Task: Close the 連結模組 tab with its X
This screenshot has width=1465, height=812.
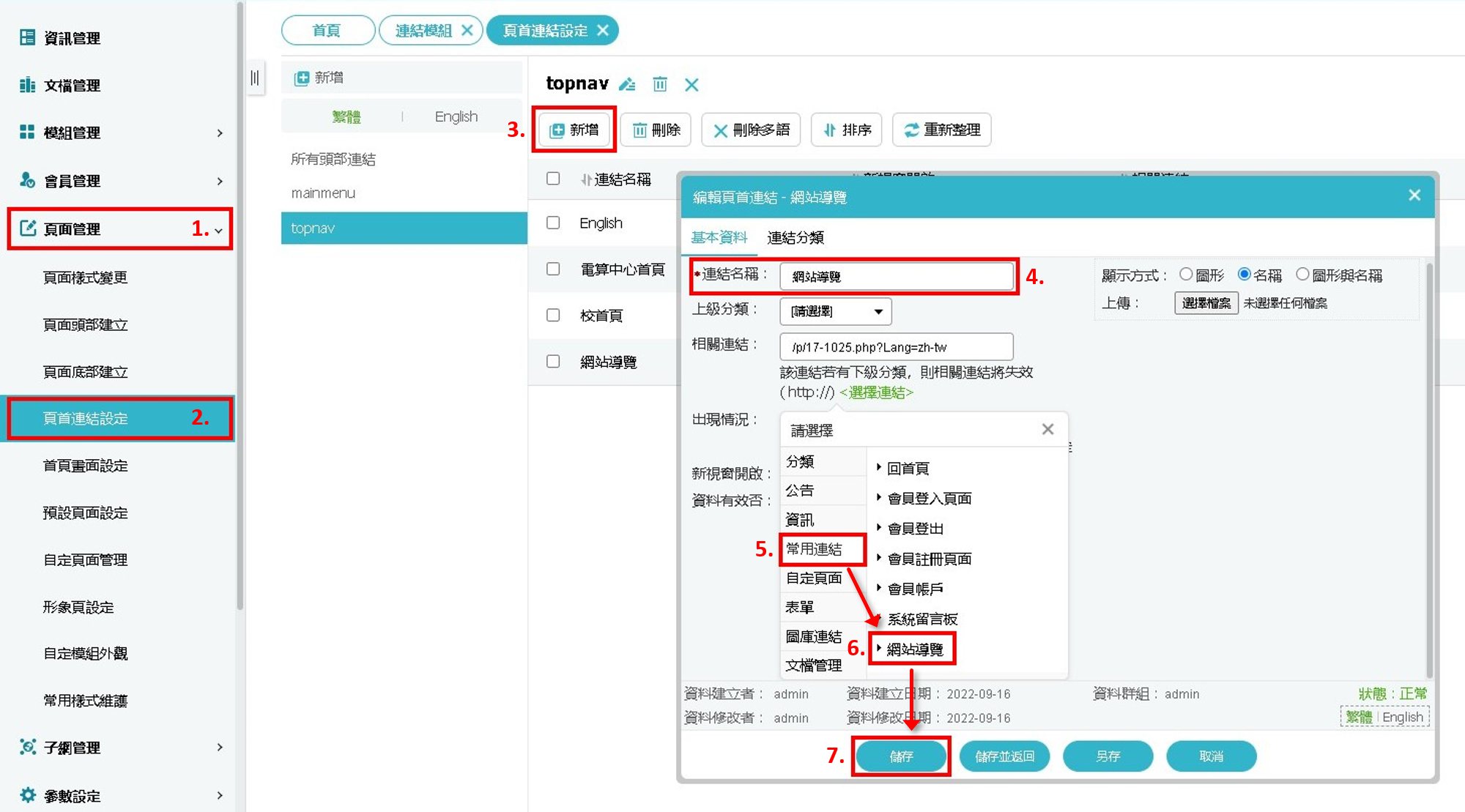Action: pyautogui.click(x=467, y=30)
